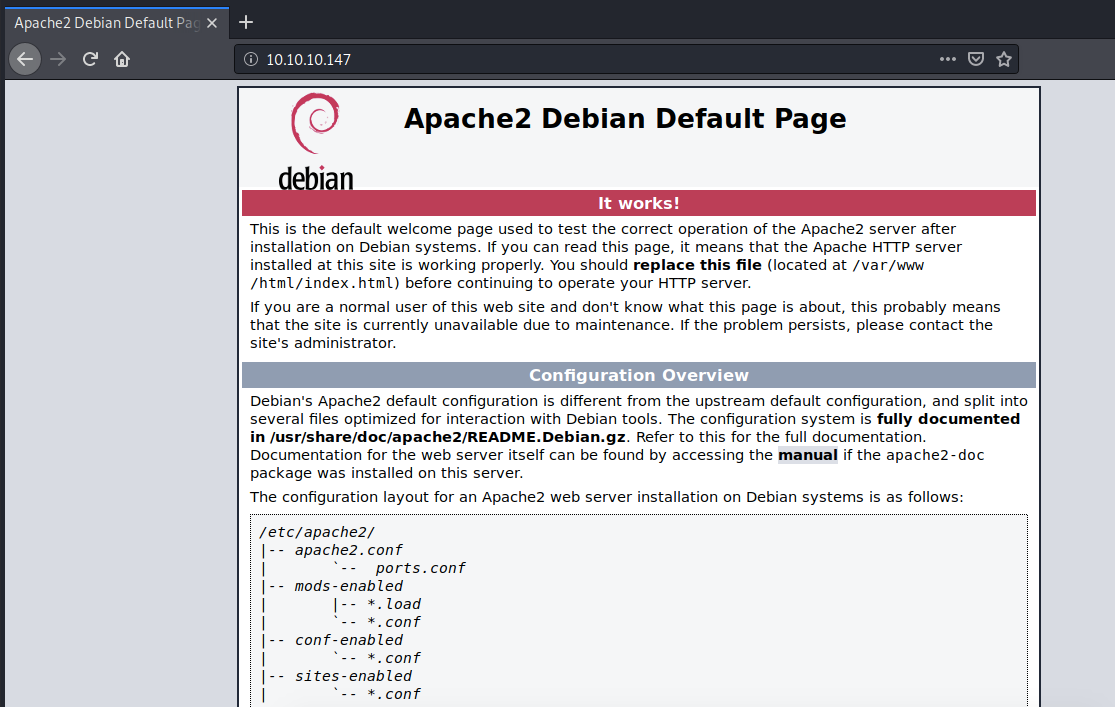Go back to the previous page
Image resolution: width=1115 pixels, height=707 pixels.
25,59
